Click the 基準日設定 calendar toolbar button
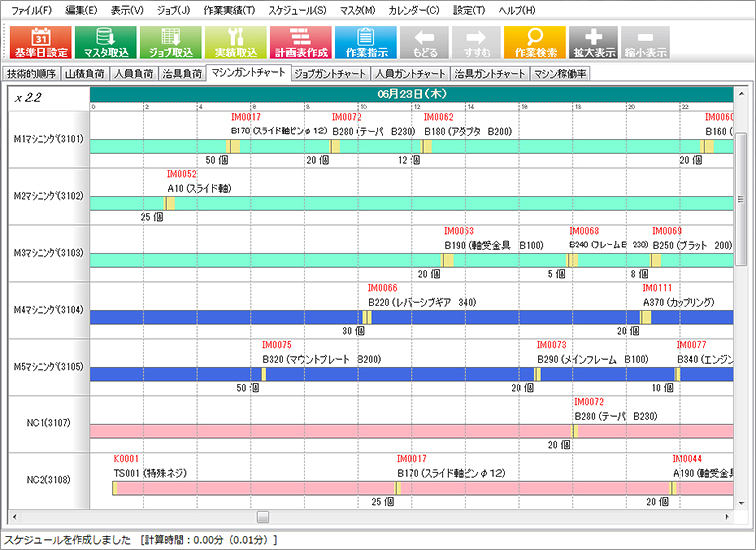 [41, 41]
